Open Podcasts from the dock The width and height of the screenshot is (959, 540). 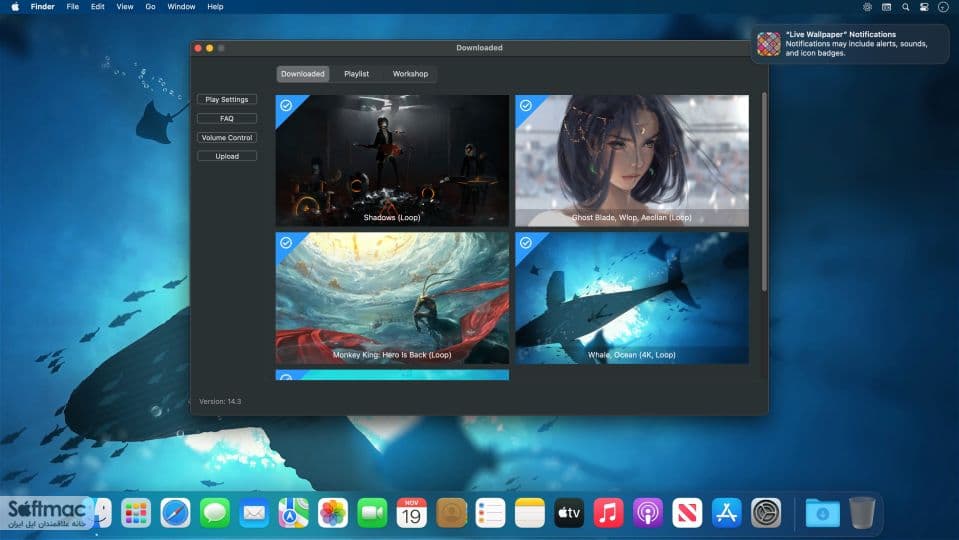pyautogui.click(x=648, y=512)
